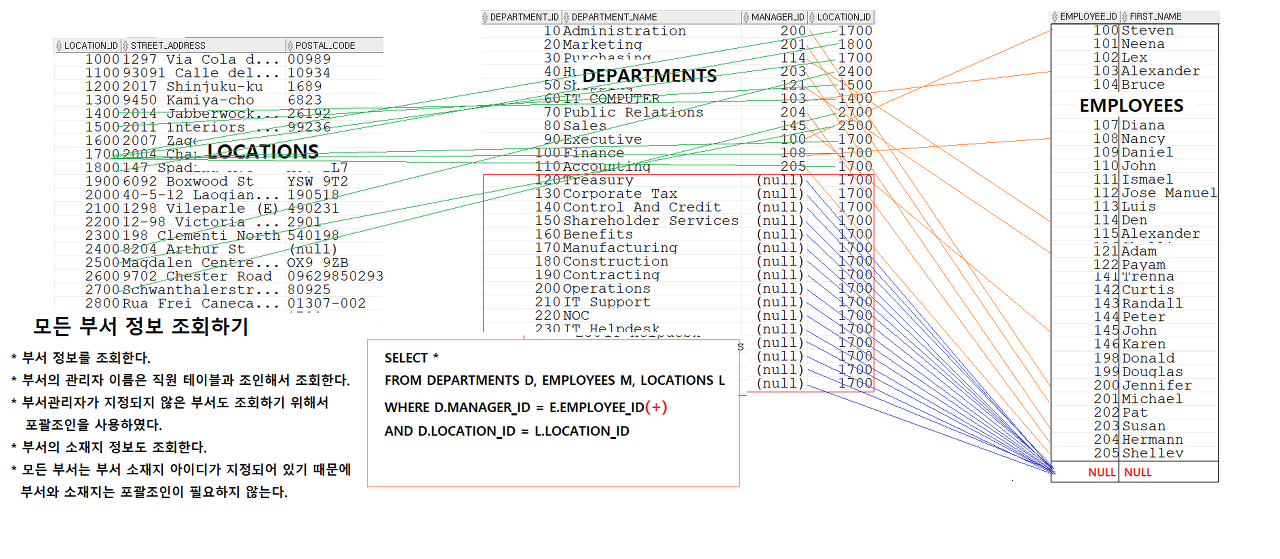The image size is (1280, 559).
Task: Select the EMPLOYEE_ID column header
Action: pos(1085,17)
